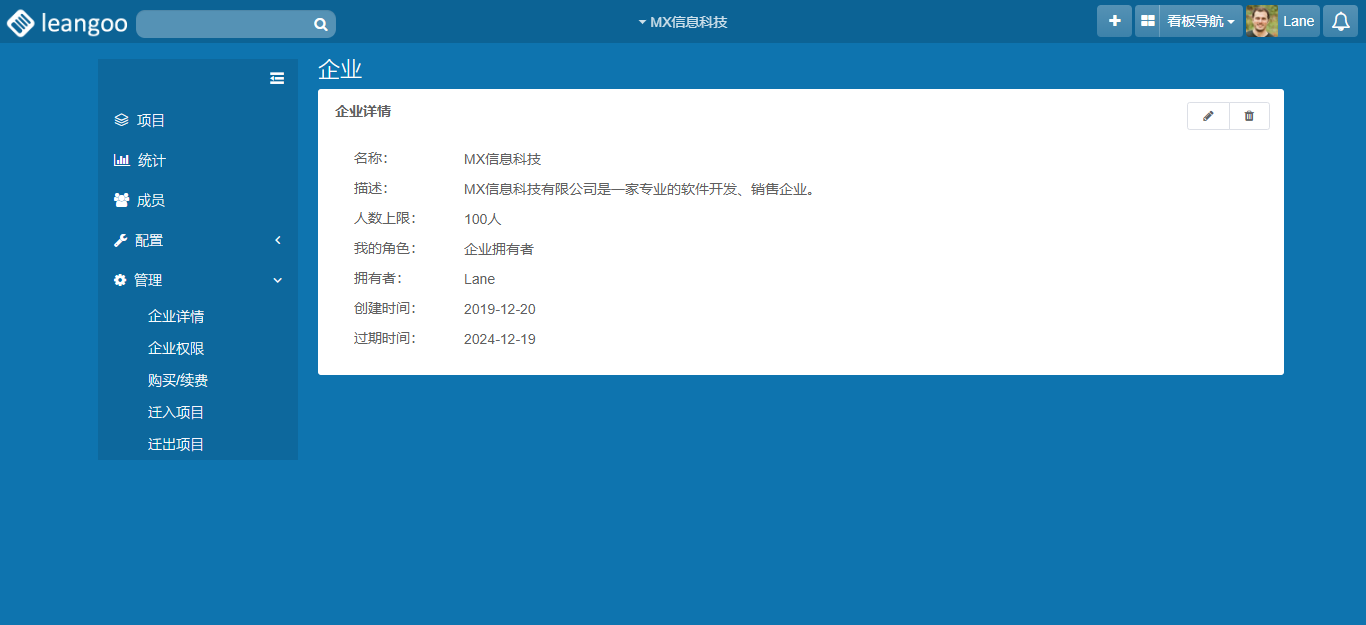Screen dimensions: 1366x625
Task: Expand the 配置 menu section
Action: [198, 240]
